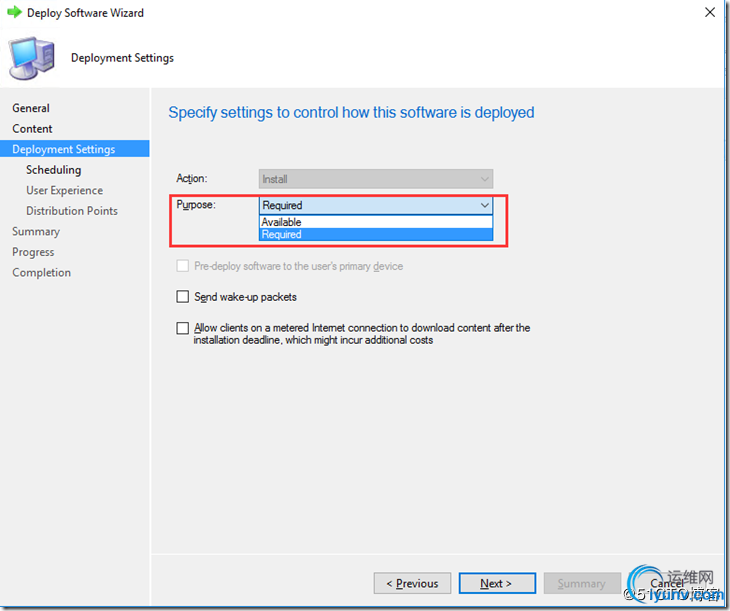Click the Action label
730x611 pixels.
191,178
